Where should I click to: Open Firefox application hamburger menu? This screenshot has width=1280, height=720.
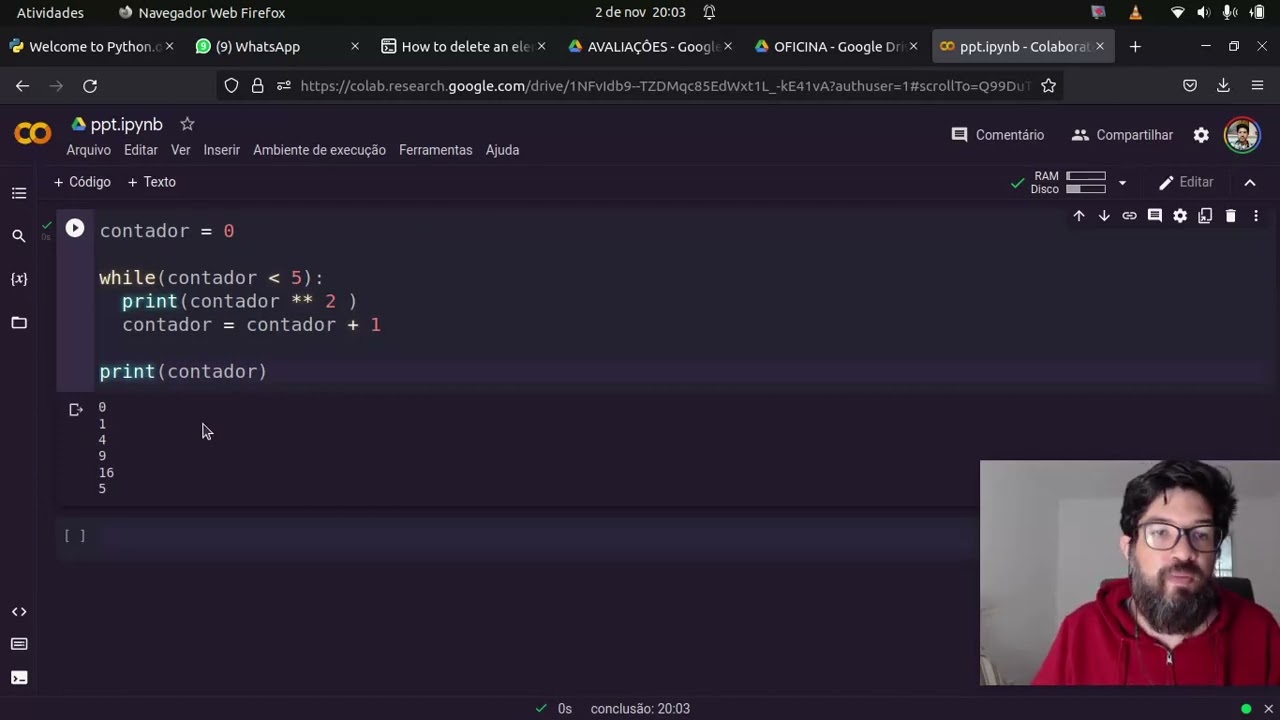click(x=1257, y=86)
